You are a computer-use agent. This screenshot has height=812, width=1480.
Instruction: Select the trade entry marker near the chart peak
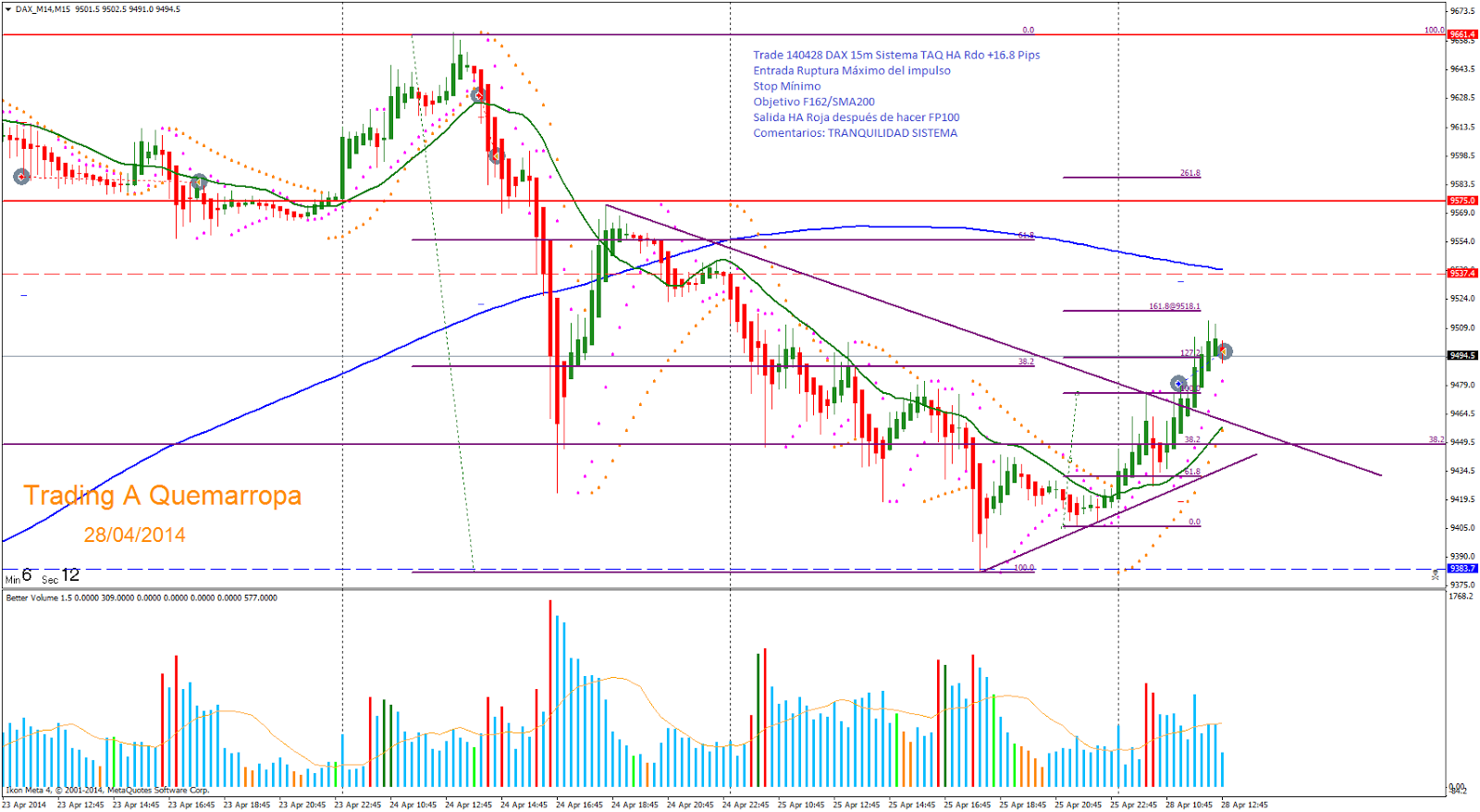478,95
